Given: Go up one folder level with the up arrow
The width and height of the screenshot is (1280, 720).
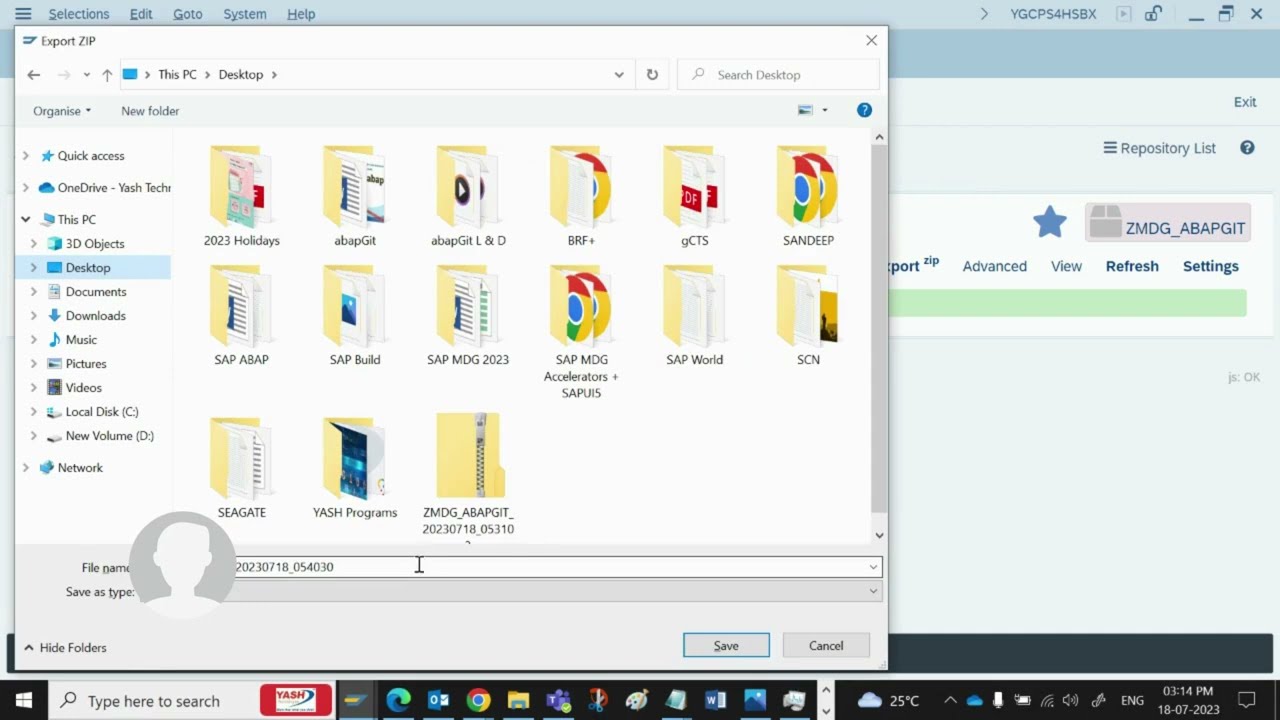Looking at the screenshot, I should 107,75.
